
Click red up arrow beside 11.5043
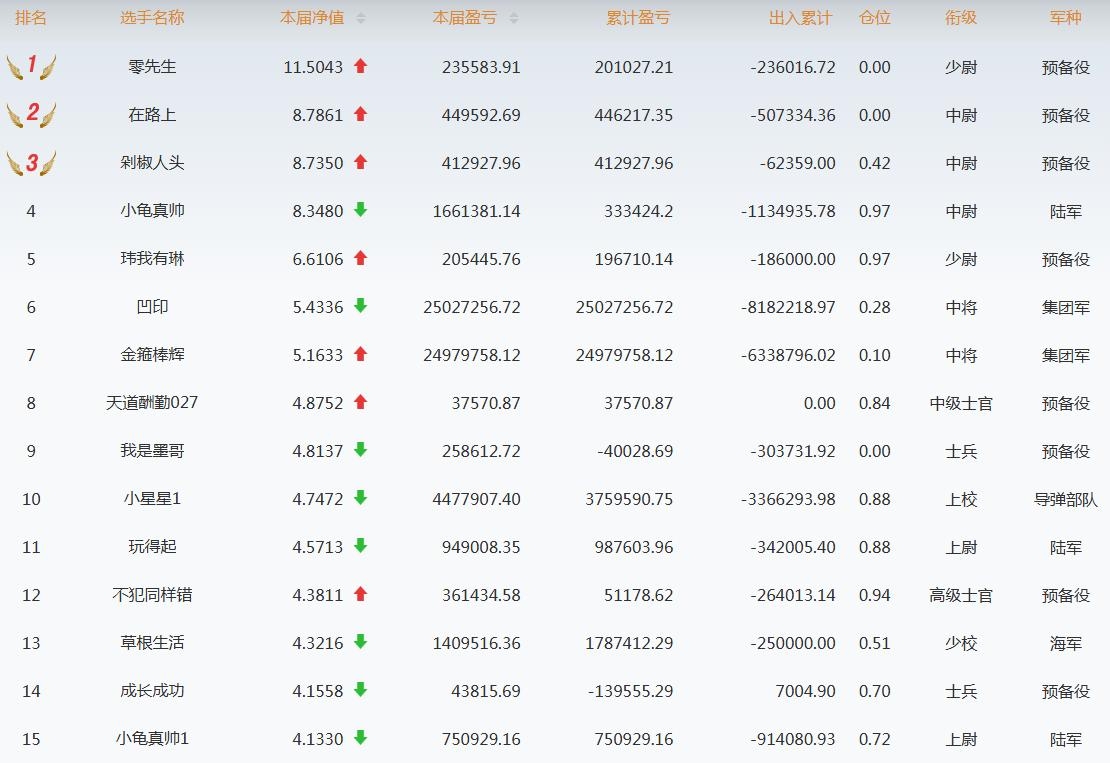pos(361,66)
